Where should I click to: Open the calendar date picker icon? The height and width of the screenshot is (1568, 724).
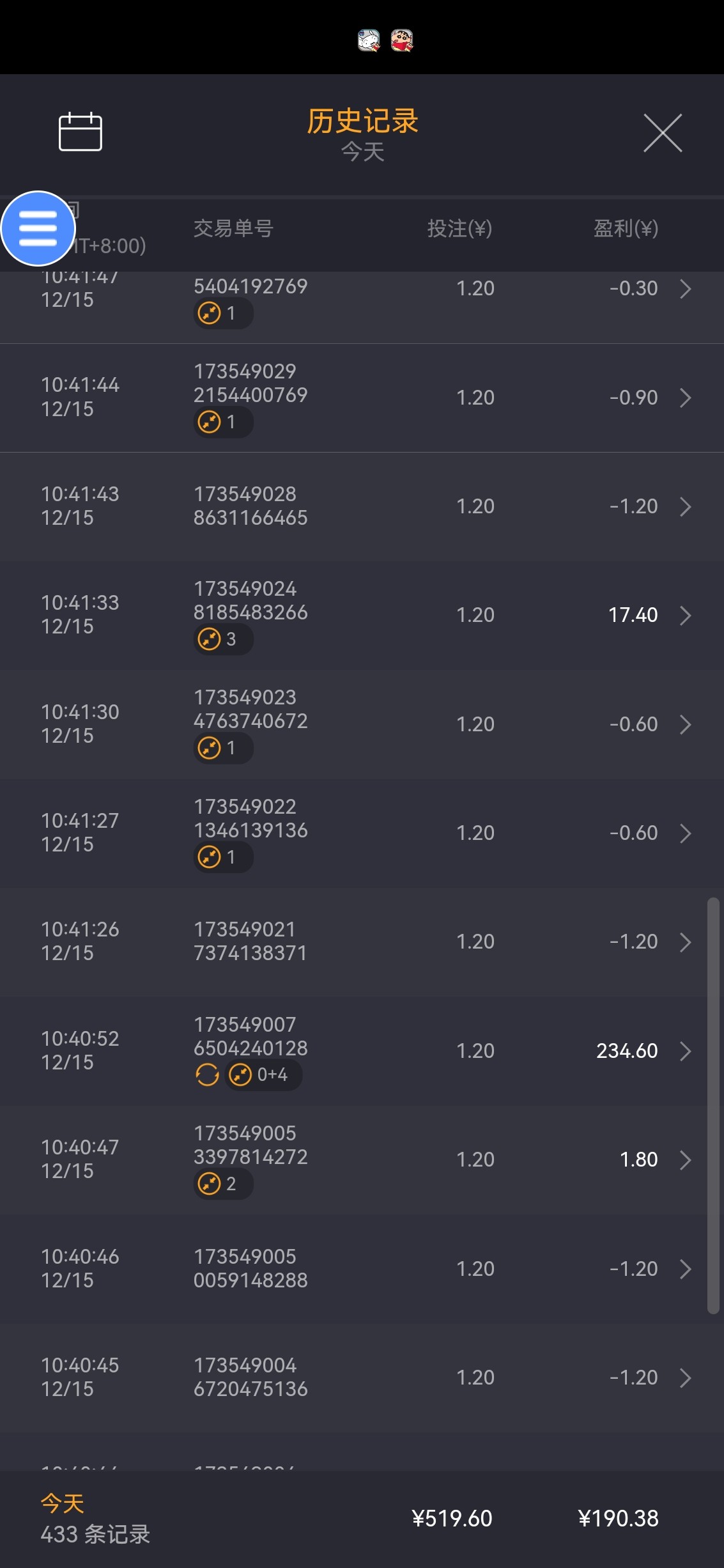point(81,132)
